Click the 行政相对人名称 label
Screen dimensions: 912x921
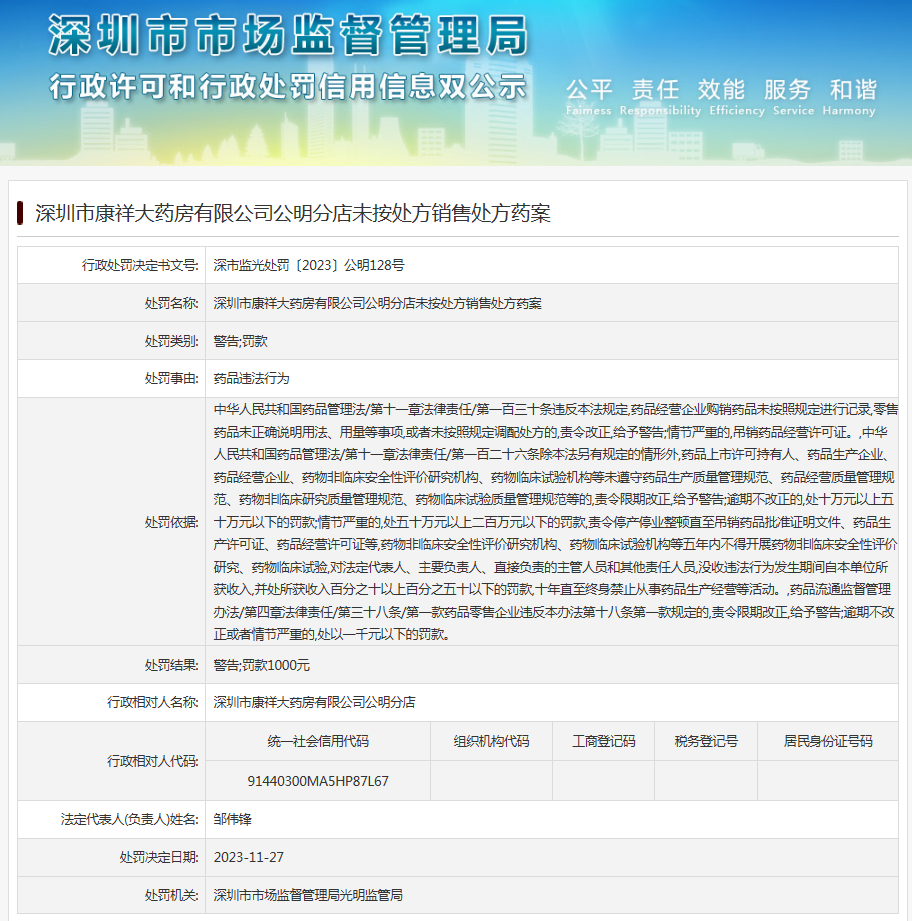153,702
